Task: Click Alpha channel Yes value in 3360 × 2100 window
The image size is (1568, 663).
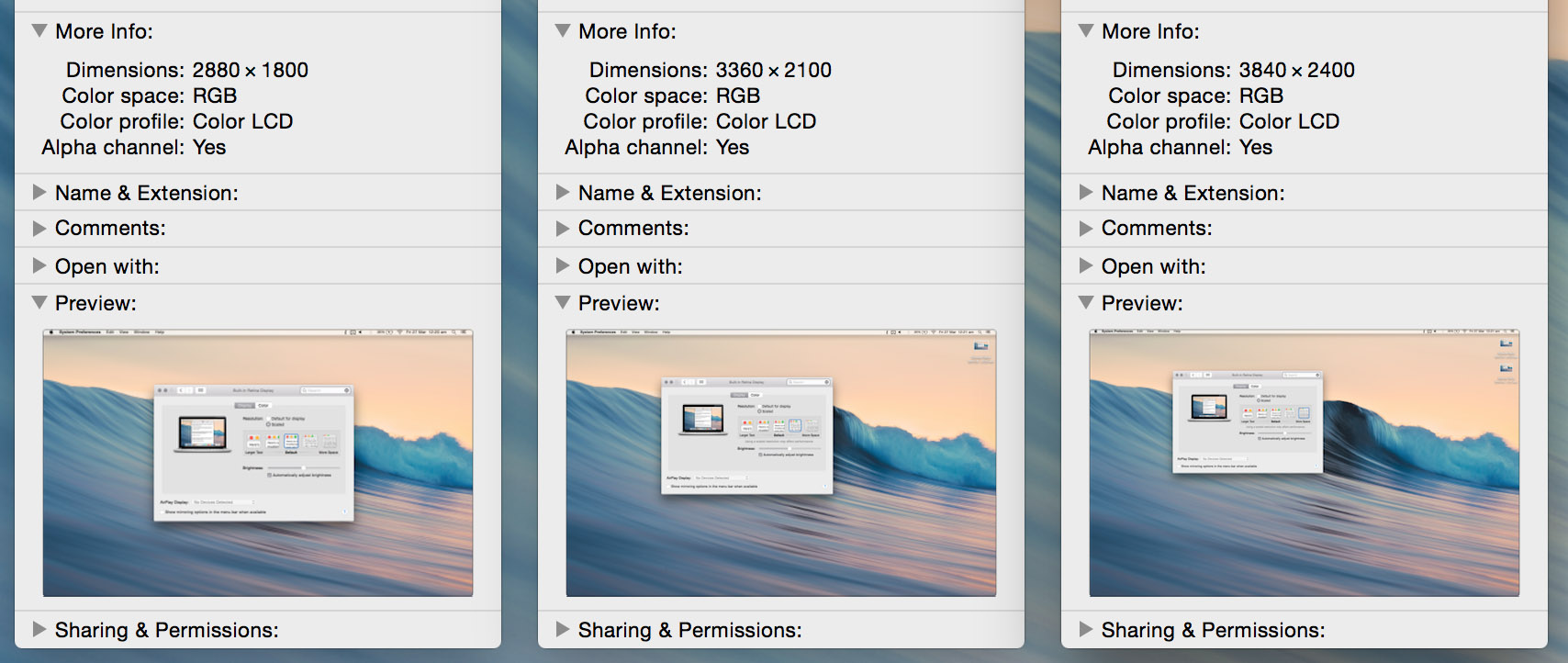Action: point(733,147)
